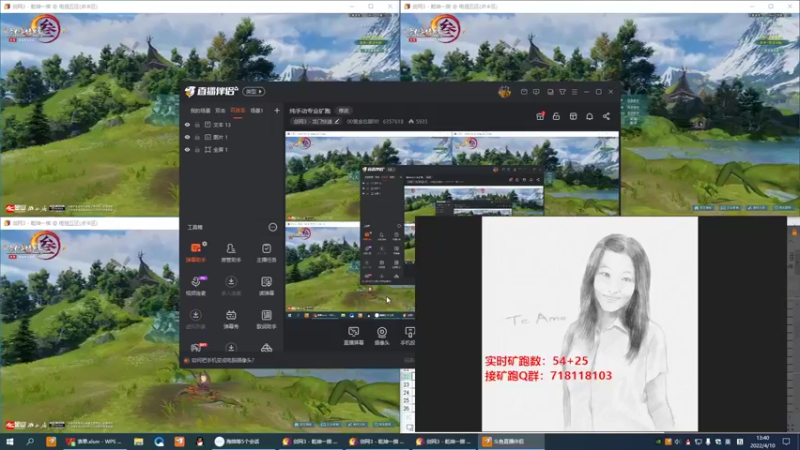Click the taskbar clock showing 13:40
The height and width of the screenshot is (450, 800).
[762, 441]
